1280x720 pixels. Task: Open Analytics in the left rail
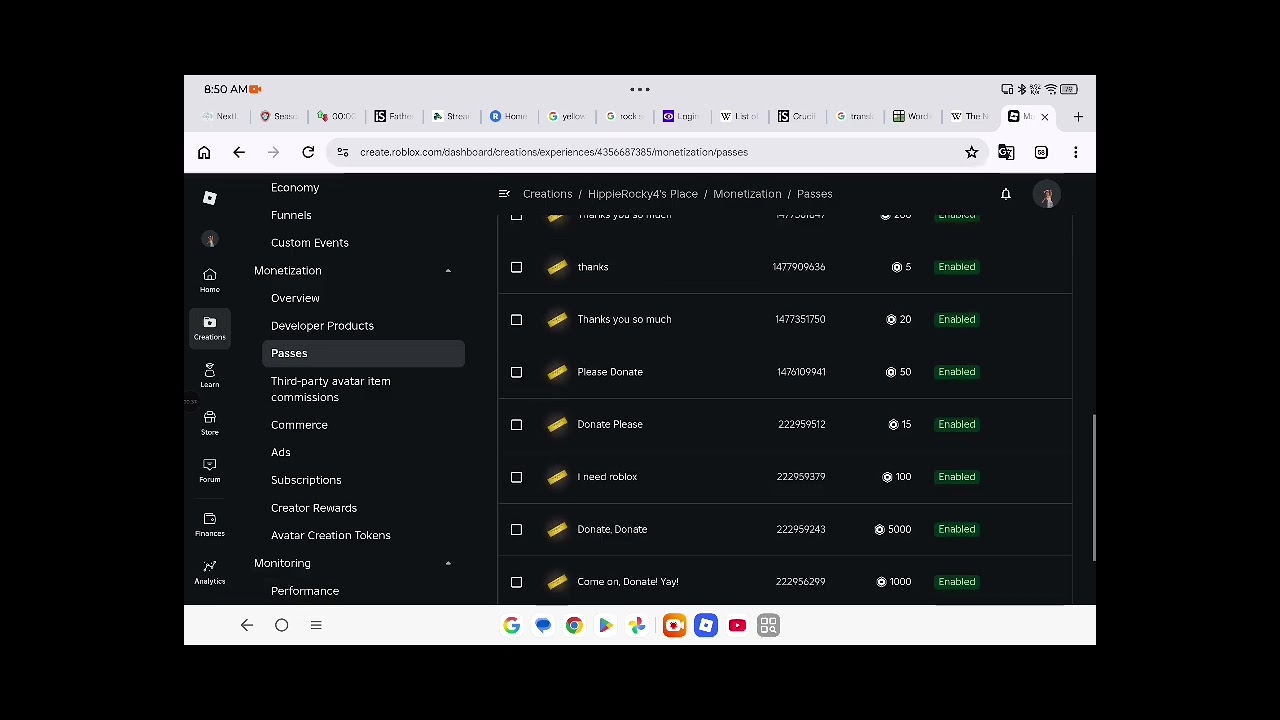209,571
